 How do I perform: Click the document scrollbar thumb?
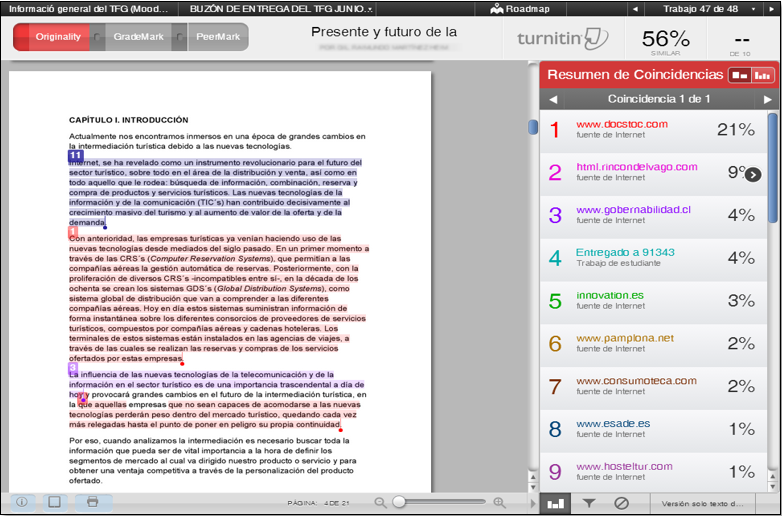(533, 127)
